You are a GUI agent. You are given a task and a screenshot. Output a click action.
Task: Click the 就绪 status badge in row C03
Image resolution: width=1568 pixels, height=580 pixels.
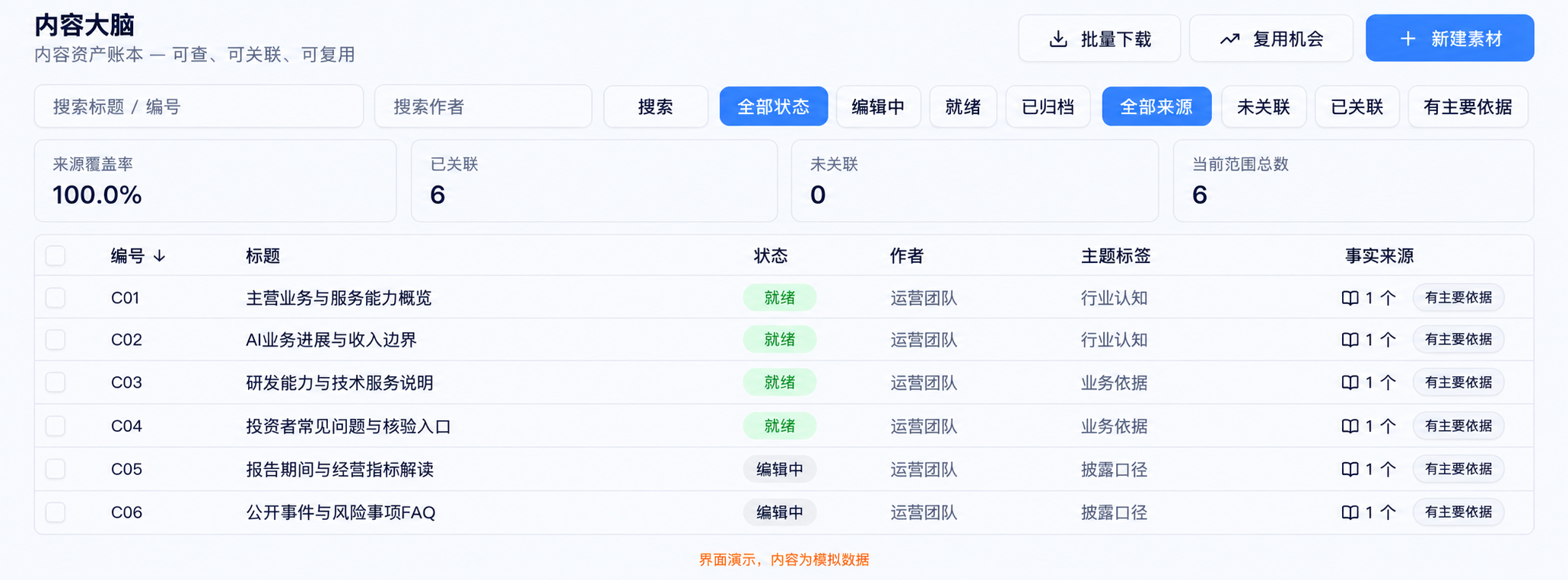click(x=780, y=382)
